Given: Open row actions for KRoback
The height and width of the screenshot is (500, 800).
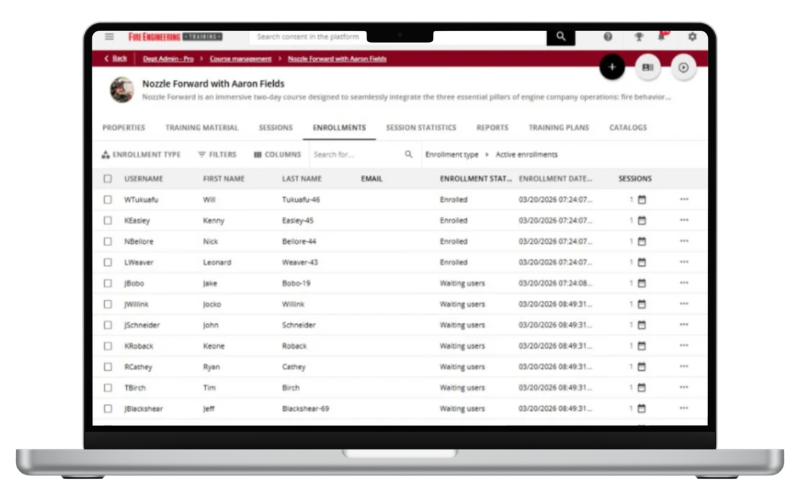Looking at the screenshot, I should (x=684, y=346).
